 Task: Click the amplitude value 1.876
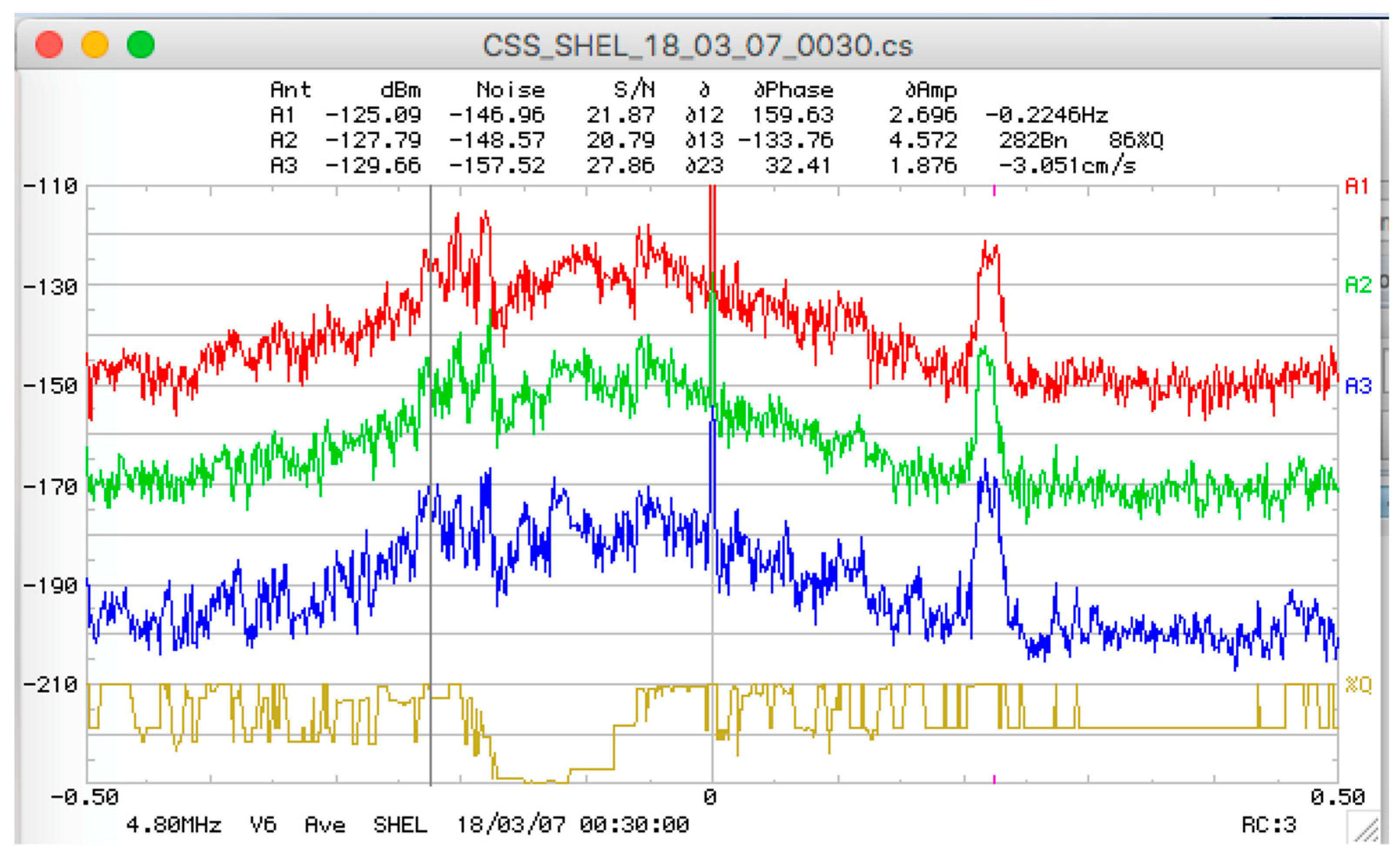click(923, 166)
